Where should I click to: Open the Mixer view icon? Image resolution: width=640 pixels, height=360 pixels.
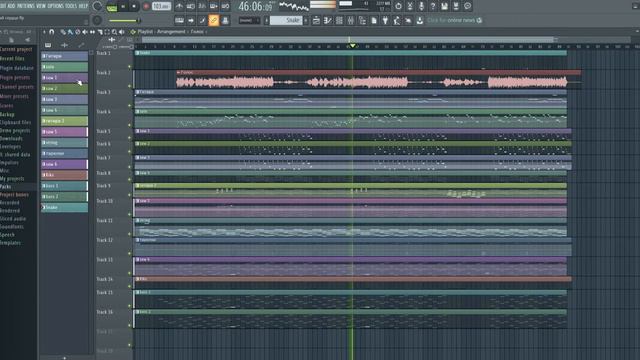point(350,20)
